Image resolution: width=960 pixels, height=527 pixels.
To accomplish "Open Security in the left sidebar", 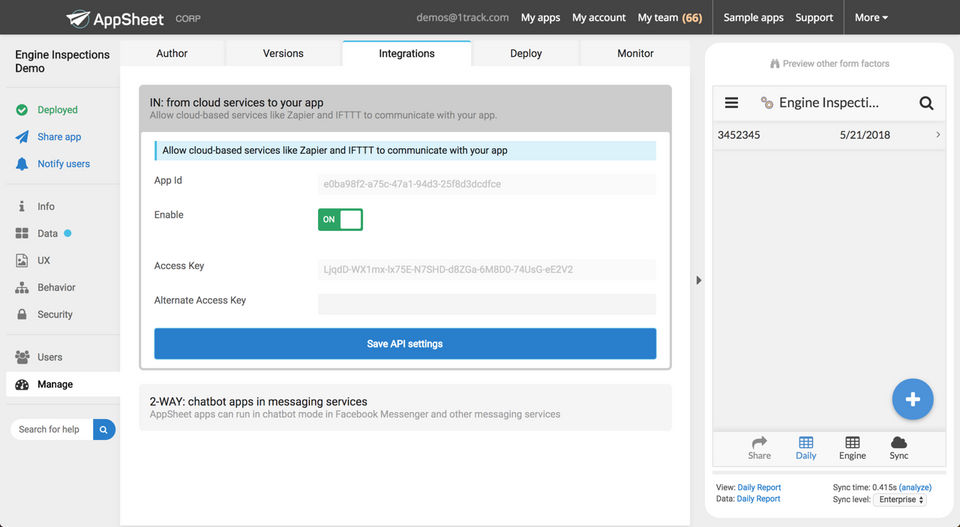I will click(55, 314).
